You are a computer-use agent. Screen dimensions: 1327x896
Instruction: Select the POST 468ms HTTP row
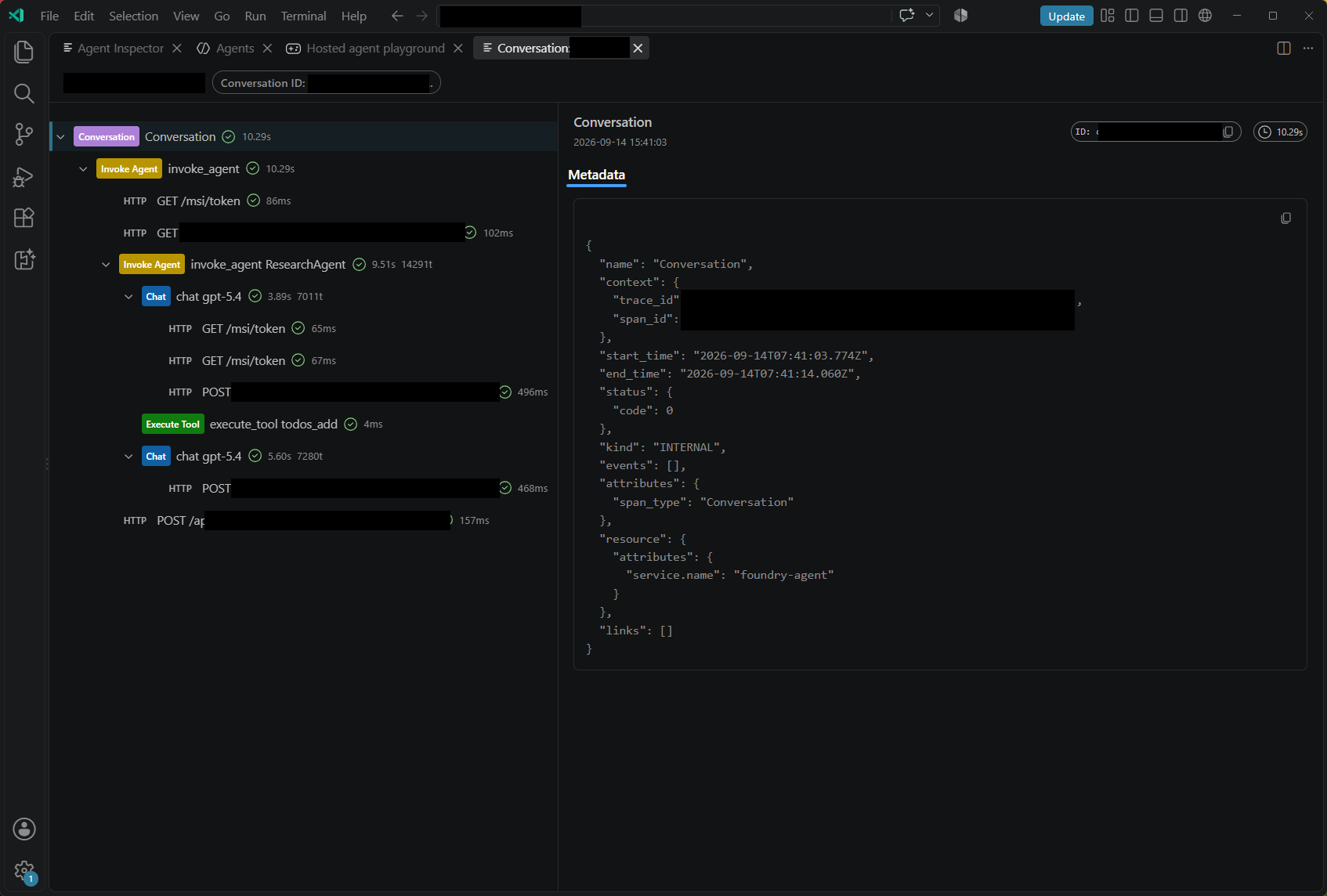(x=304, y=489)
